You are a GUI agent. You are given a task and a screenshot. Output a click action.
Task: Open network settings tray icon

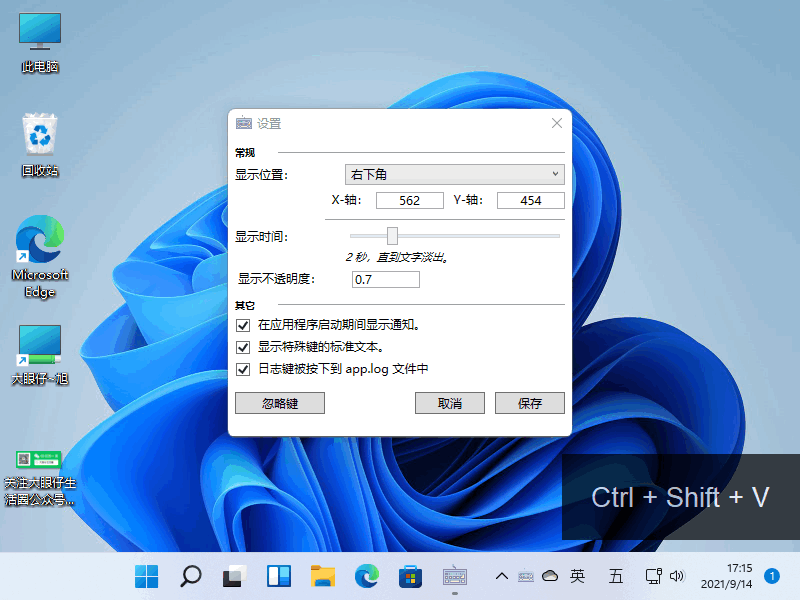coord(654,577)
